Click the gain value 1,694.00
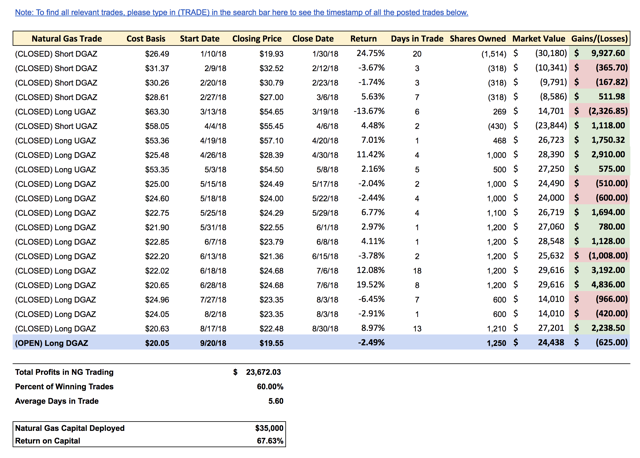The image size is (640, 458). [608, 212]
